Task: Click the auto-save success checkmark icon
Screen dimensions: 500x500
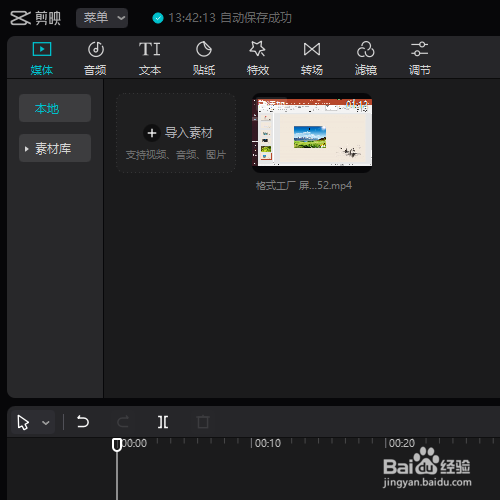Action: [x=158, y=18]
